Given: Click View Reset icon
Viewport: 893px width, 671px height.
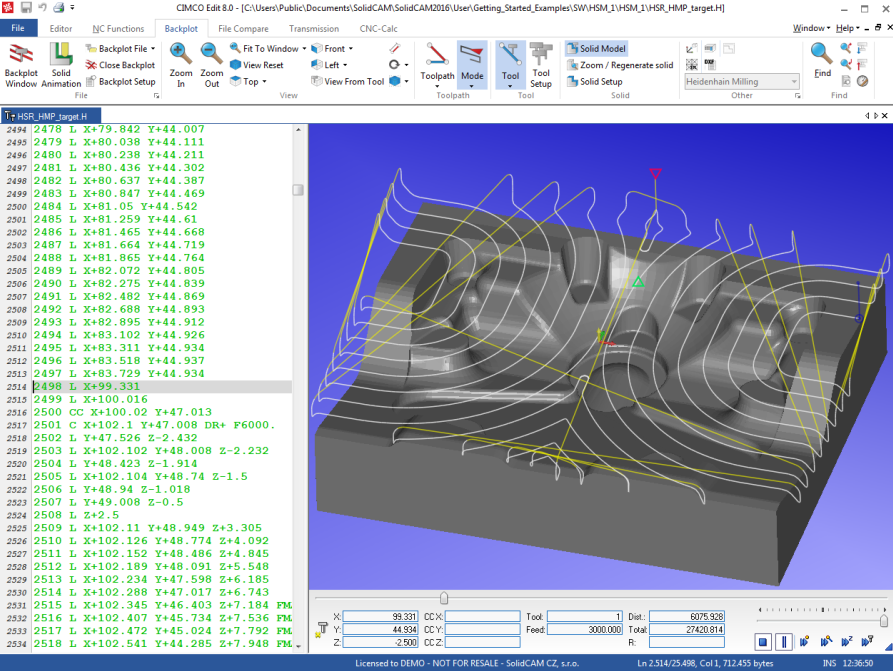Looking at the screenshot, I should coord(256,65).
